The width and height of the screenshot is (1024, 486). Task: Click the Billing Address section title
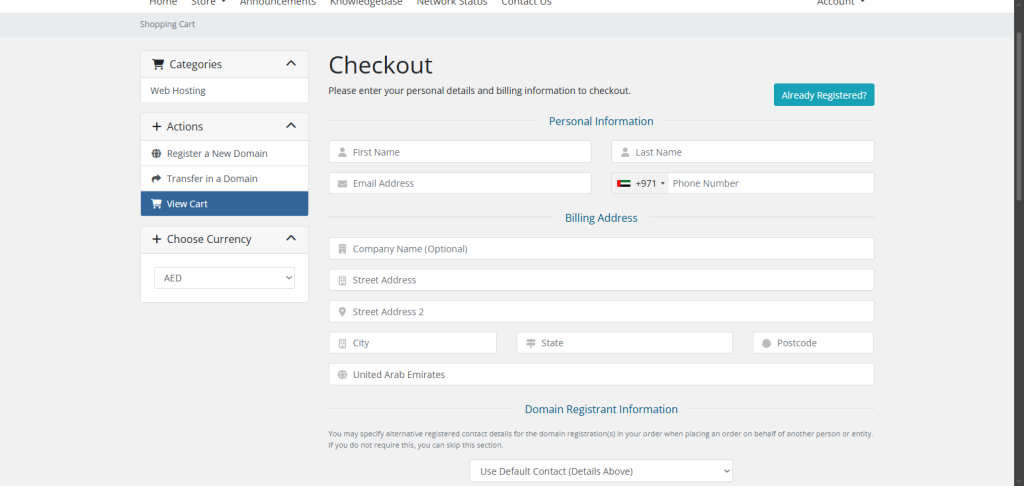pos(601,218)
